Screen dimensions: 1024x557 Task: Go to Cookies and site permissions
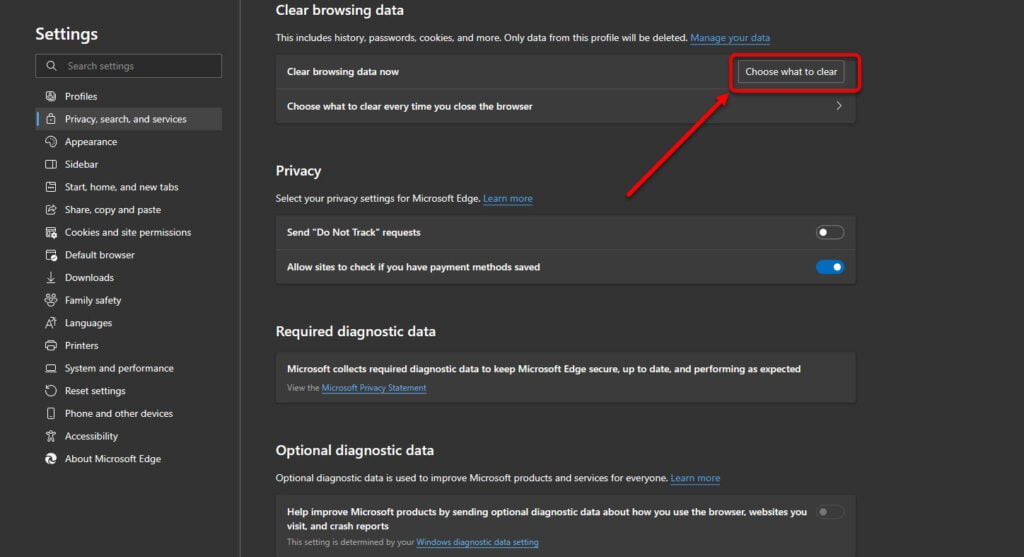click(129, 232)
